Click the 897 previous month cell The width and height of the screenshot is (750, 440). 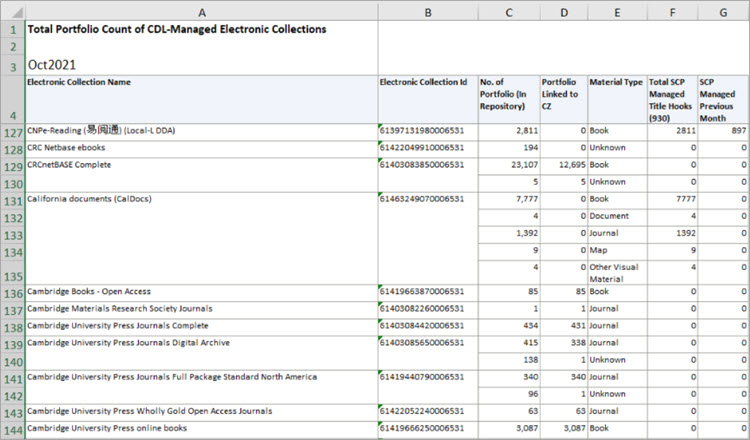[723, 132]
